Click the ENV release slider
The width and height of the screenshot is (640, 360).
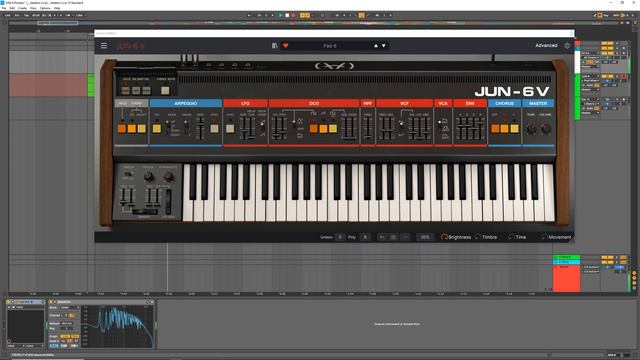pos(480,128)
